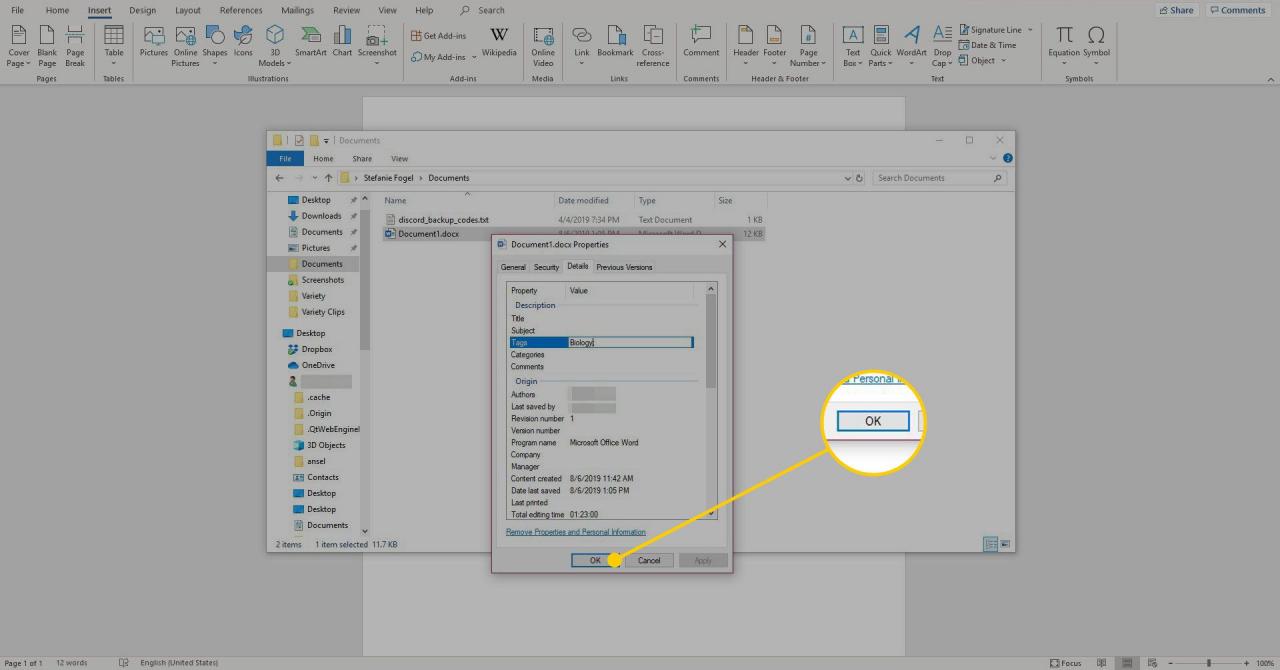1280x670 pixels.
Task: Click the Bookmark icon in Links group
Action: coord(616,41)
